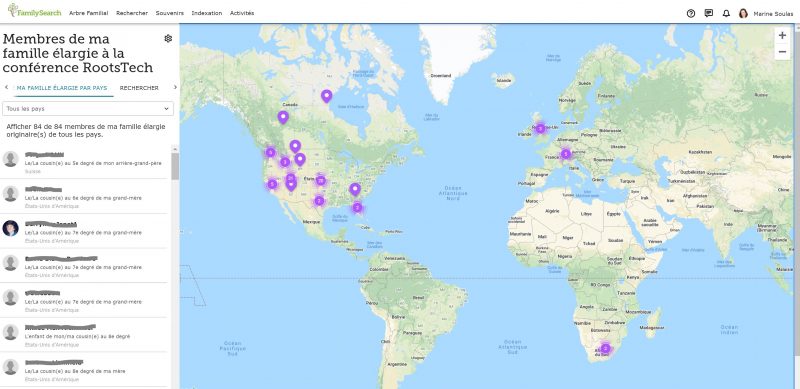Click the relatives list scrollbar
Viewport: 800px width, 389px height.
(x=175, y=166)
